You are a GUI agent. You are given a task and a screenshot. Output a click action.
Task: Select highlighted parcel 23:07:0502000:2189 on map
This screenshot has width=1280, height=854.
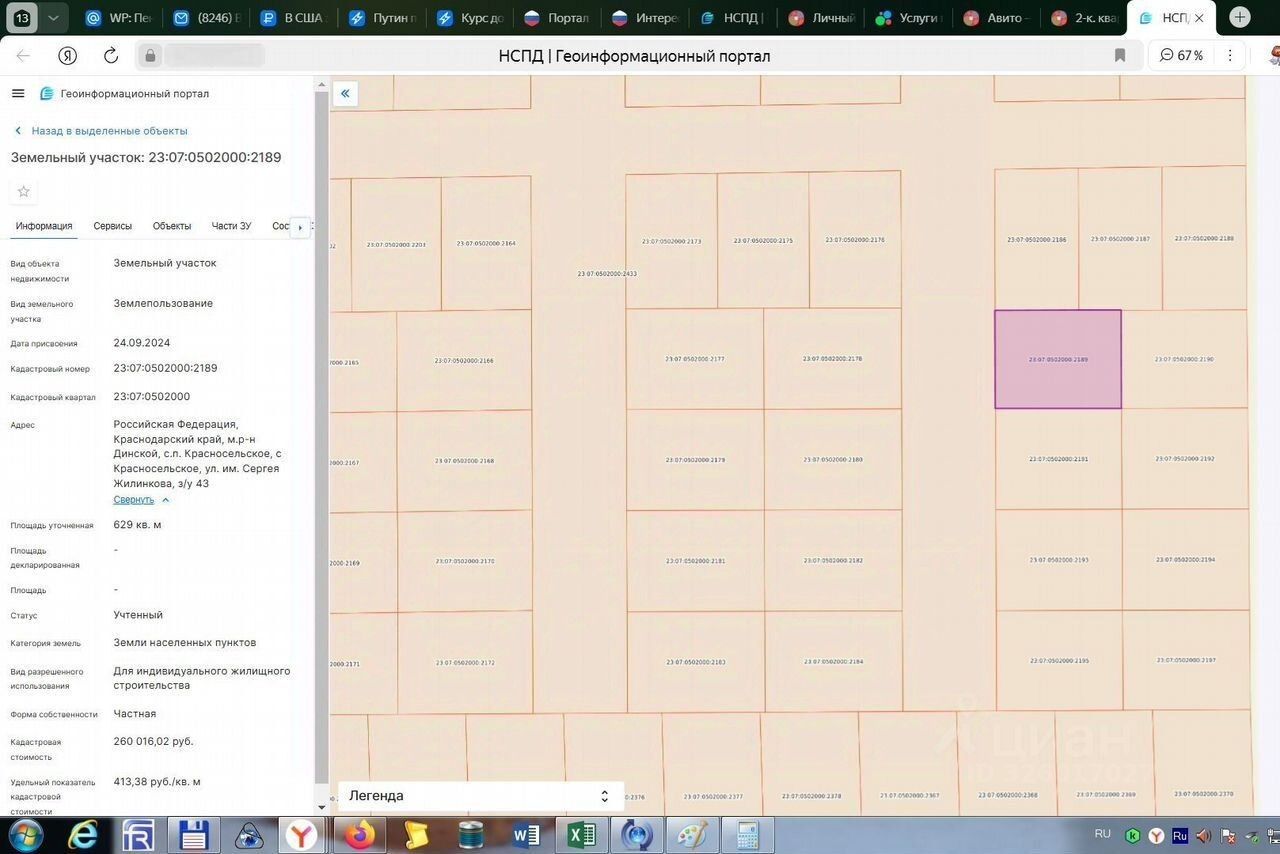1058,359
